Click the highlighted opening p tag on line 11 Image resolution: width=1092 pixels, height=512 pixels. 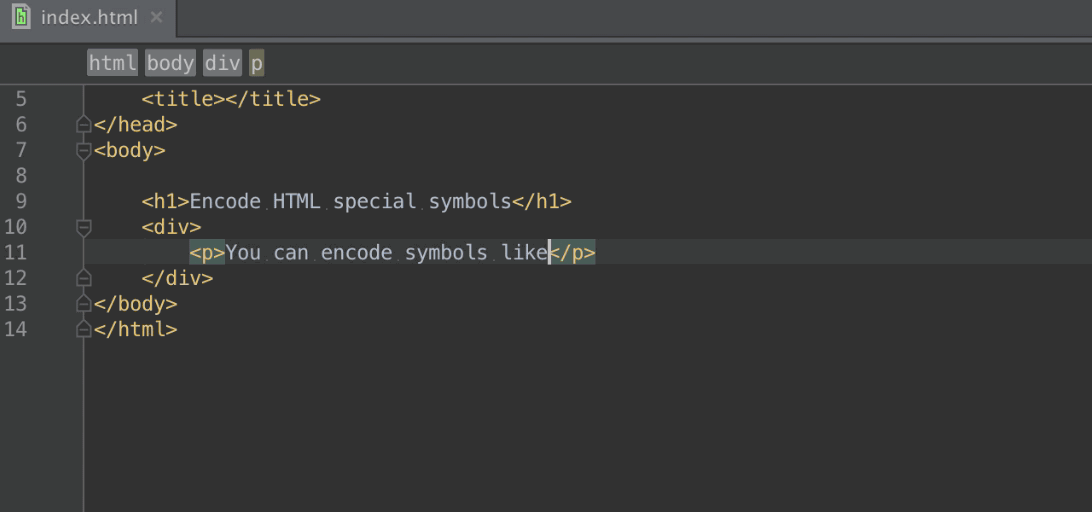207,253
